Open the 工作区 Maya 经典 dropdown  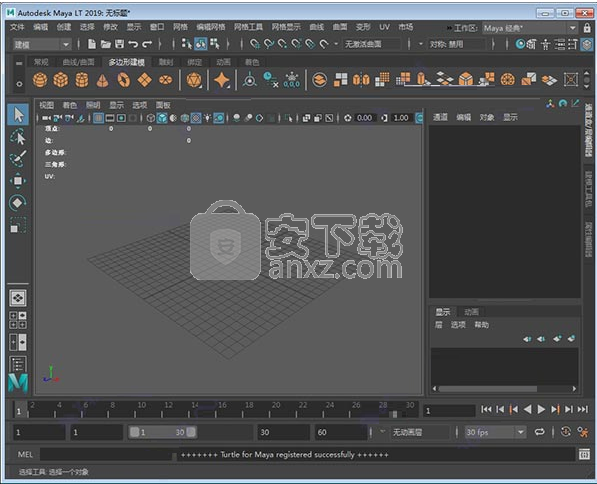530,28
